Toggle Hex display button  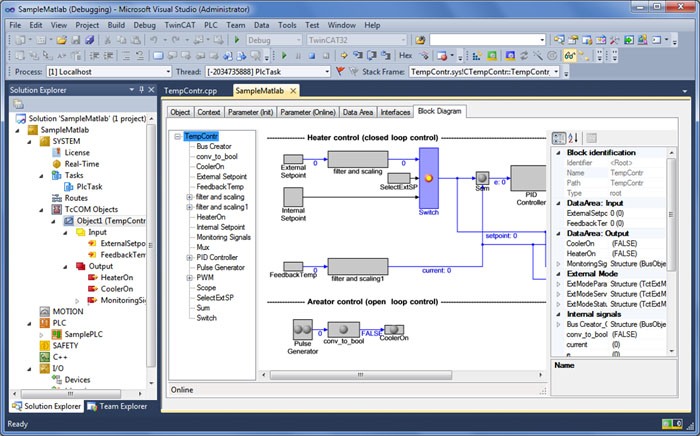(x=405, y=56)
